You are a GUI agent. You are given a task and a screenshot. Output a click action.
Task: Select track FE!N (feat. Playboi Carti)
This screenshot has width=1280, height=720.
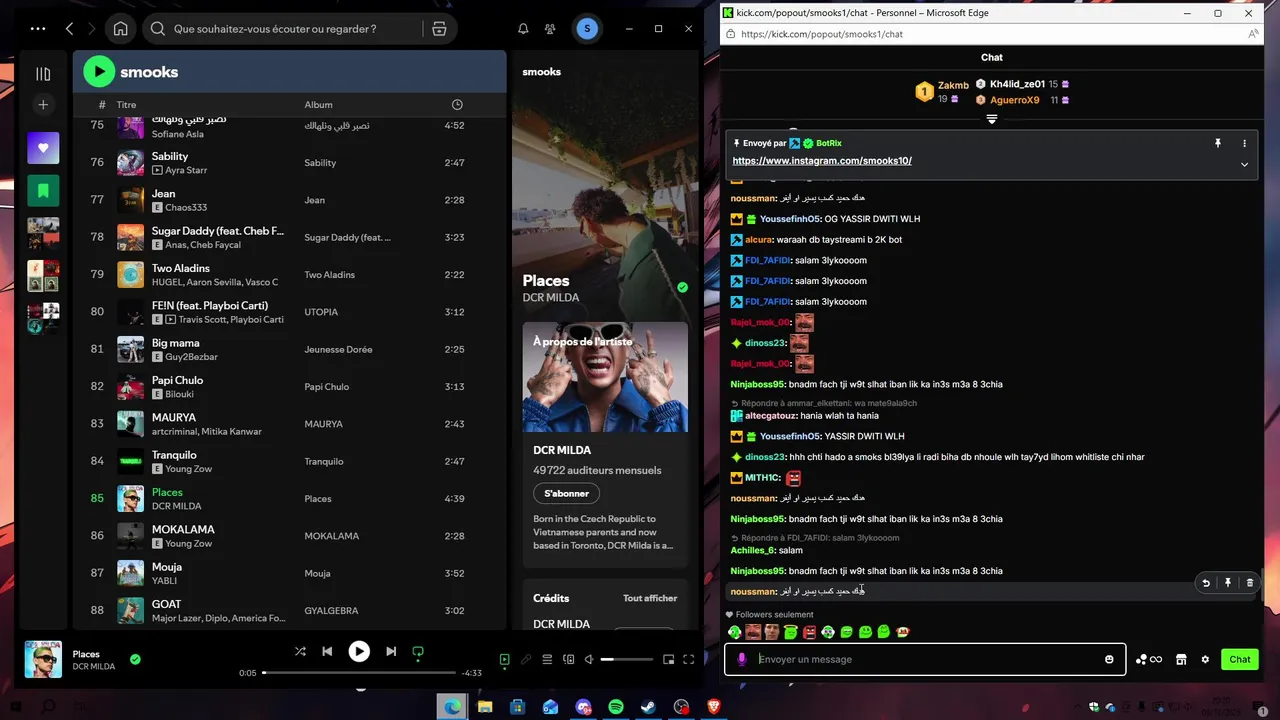coord(290,312)
